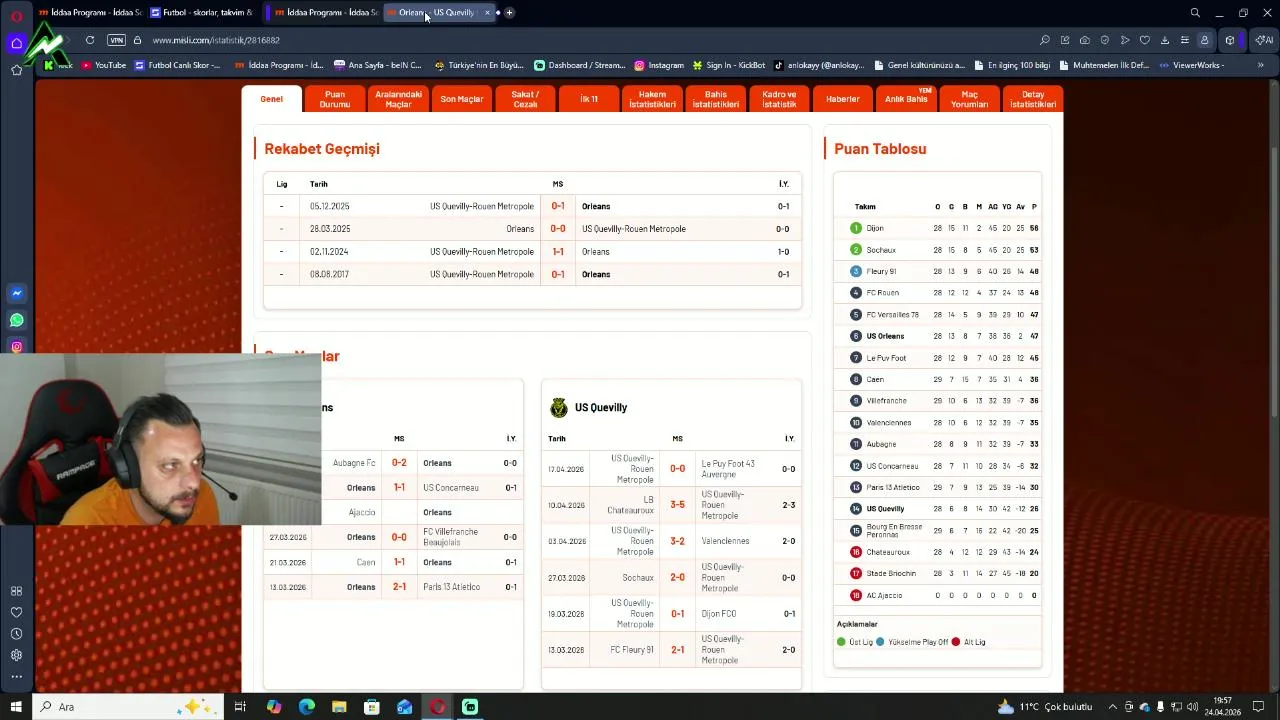The width and height of the screenshot is (1280, 720).
Task: Click Valenciennes in US Quevilly matches
Action: tap(725, 541)
